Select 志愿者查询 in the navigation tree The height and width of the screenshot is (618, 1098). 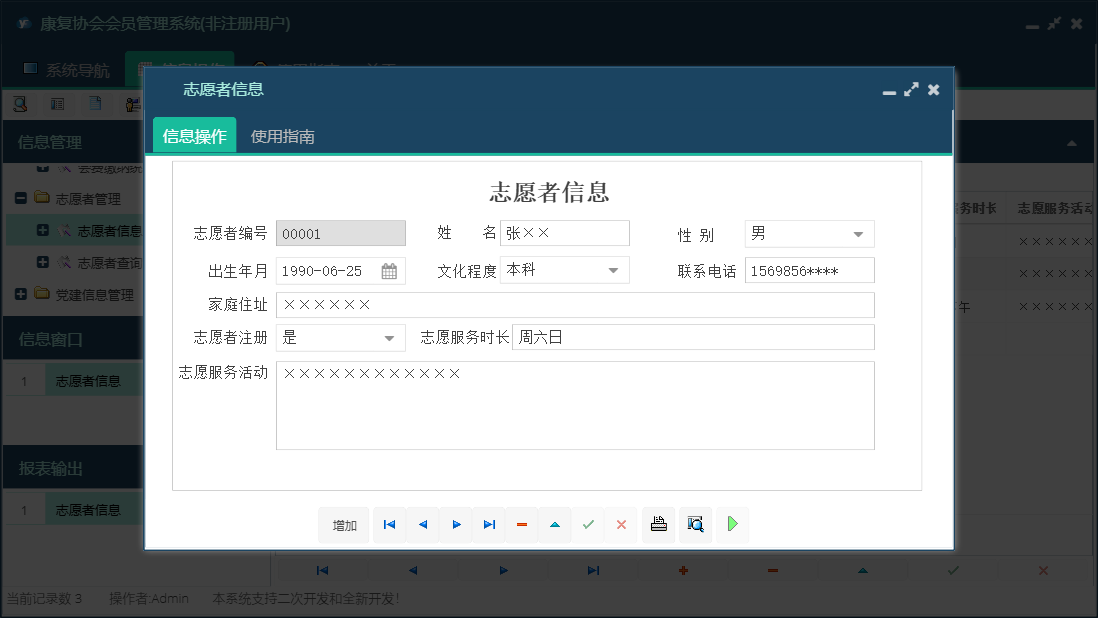tap(108, 261)
